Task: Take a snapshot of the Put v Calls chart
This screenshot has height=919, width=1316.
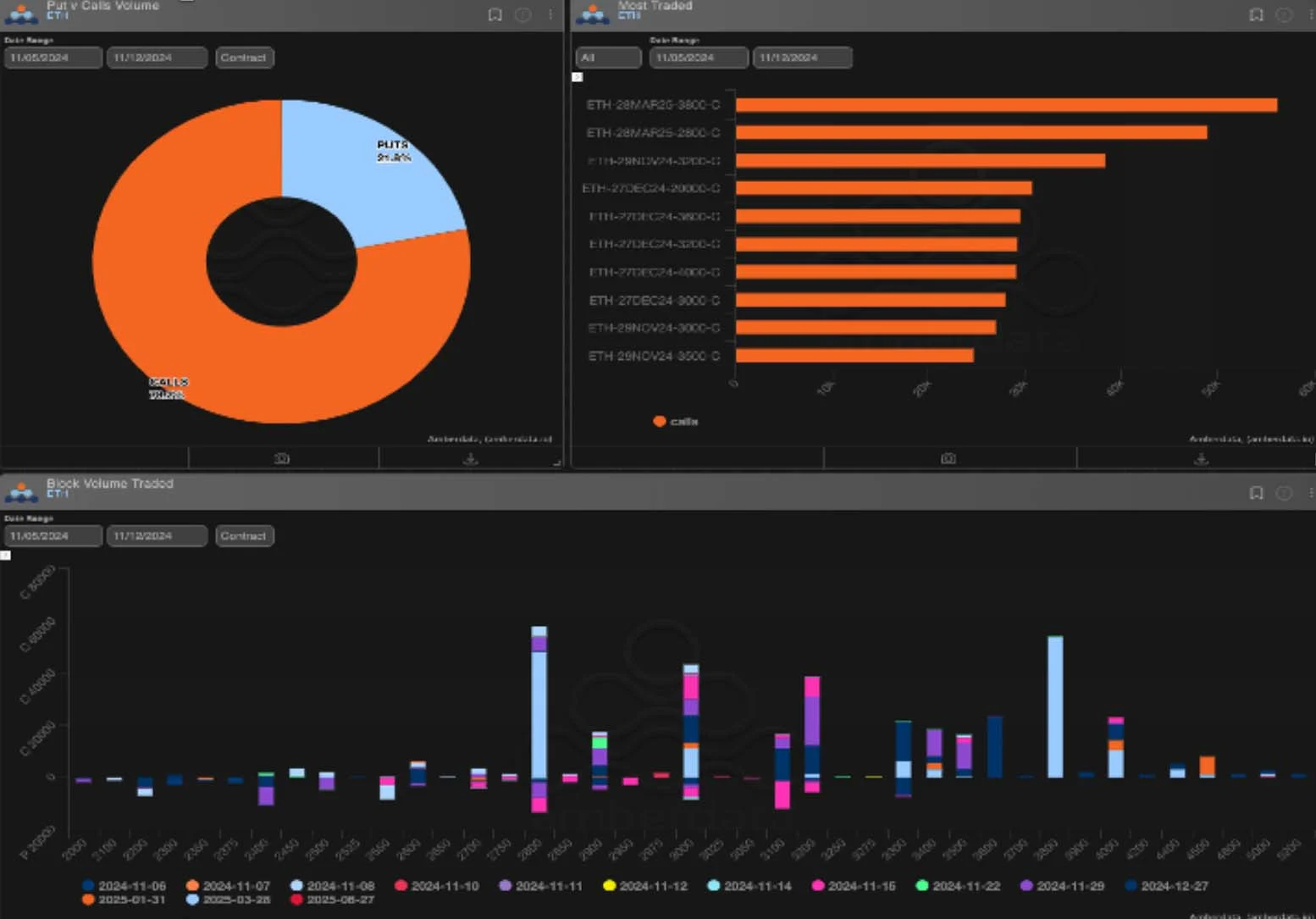Action: [x=283, y=458]
